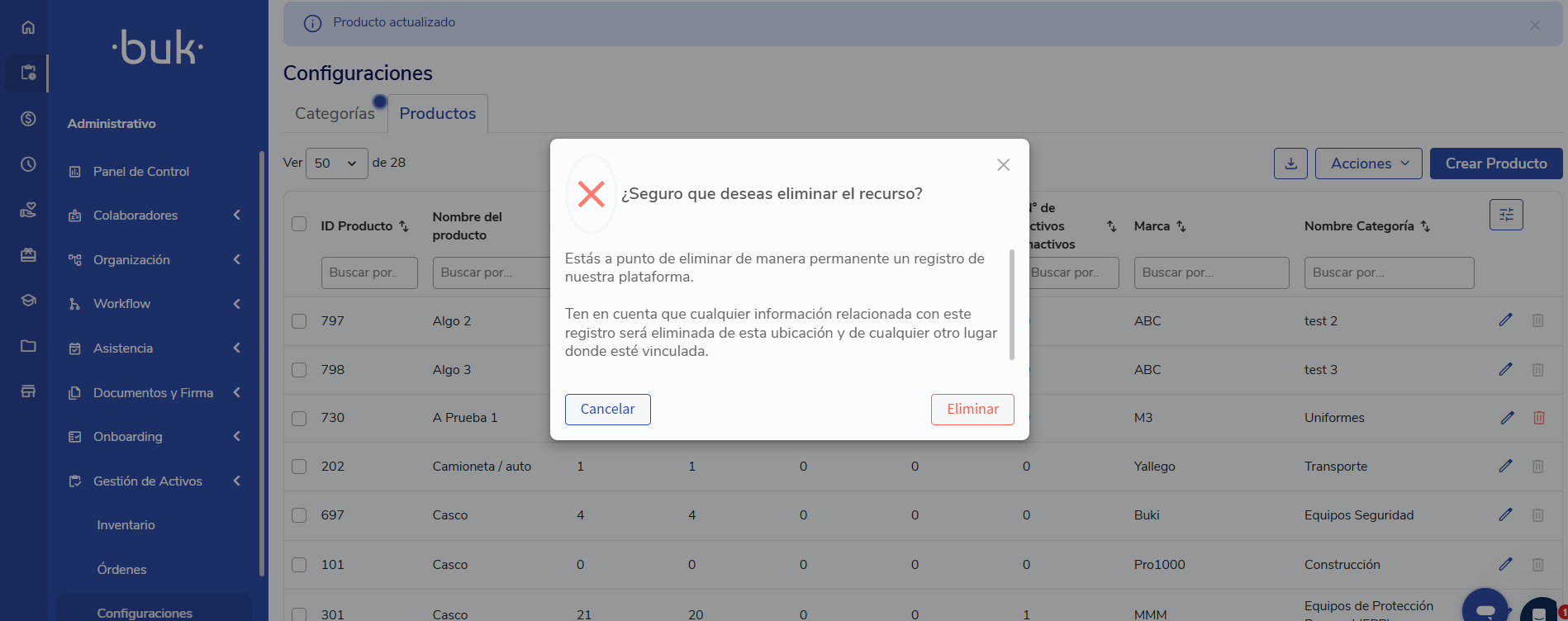Image resolution: width=1568 pixels, height=621 pixels.
Task: Click the red trash icon for product 730
Action: coord(1538,418)
